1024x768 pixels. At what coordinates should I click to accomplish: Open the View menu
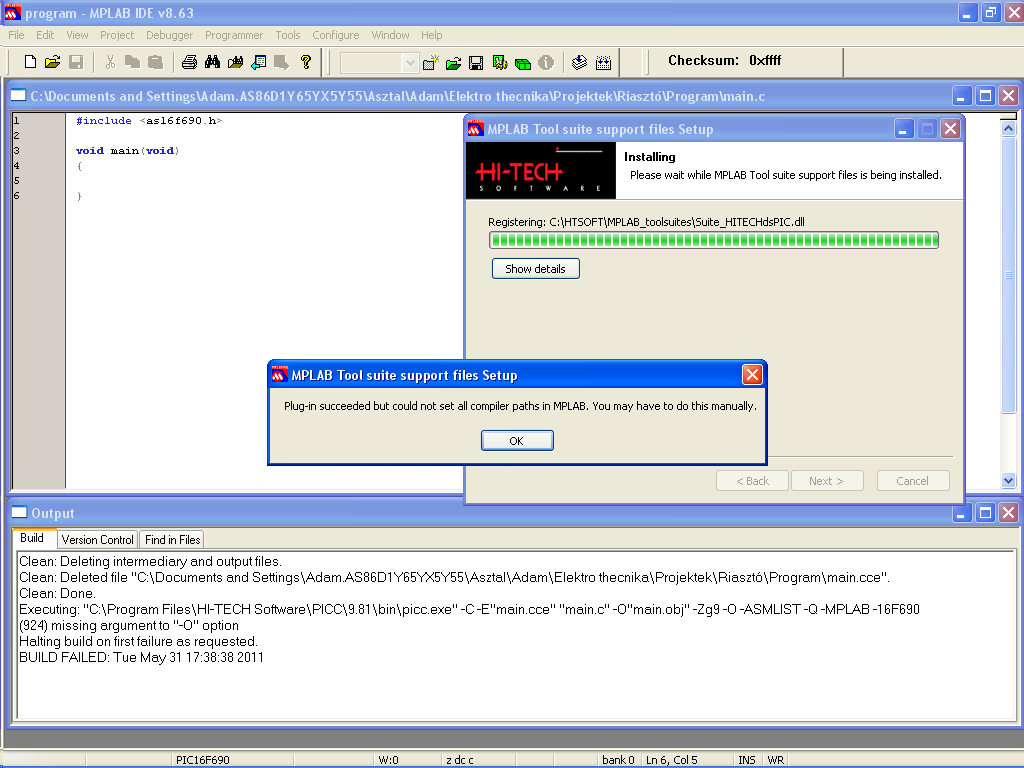click(x=77, y=35)
